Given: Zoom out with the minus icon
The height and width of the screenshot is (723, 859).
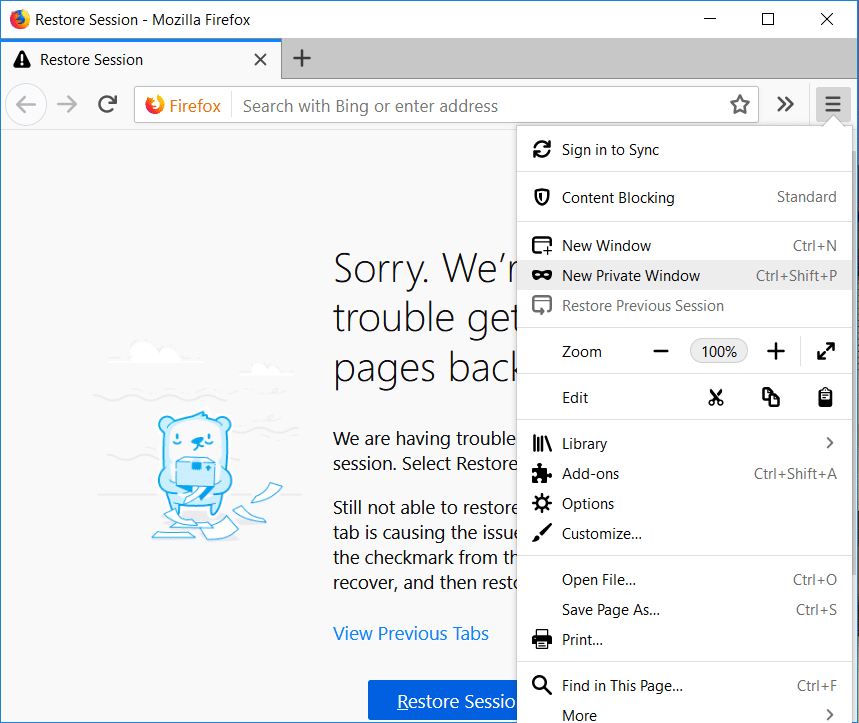Looking at the screenshot, I should pos(660,351).
